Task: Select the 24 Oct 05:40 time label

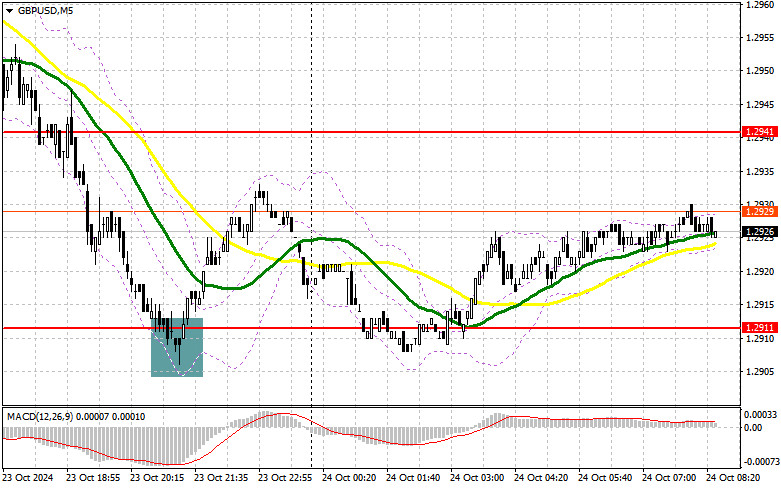Action: coord(605,478)
